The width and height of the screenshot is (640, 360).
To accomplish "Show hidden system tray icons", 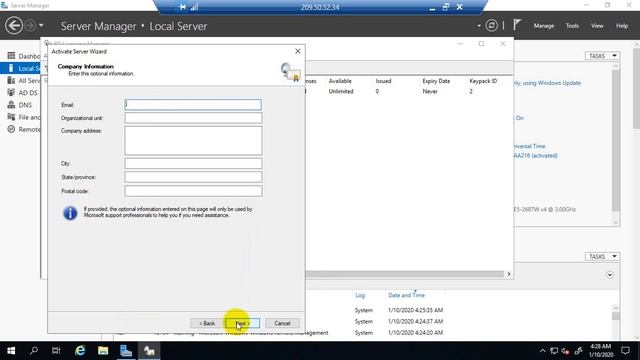I will click(542, 351).
